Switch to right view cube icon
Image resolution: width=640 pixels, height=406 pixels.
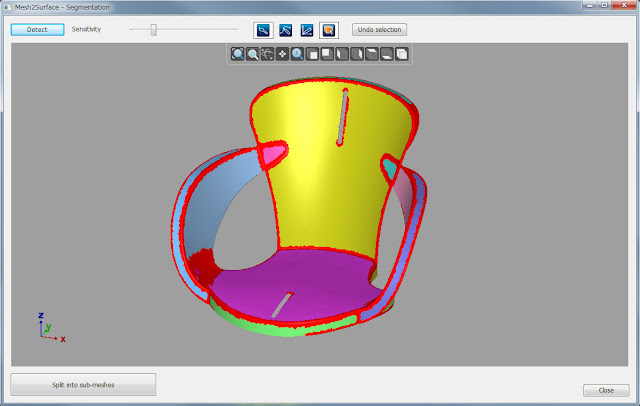[x=357, y=54]
